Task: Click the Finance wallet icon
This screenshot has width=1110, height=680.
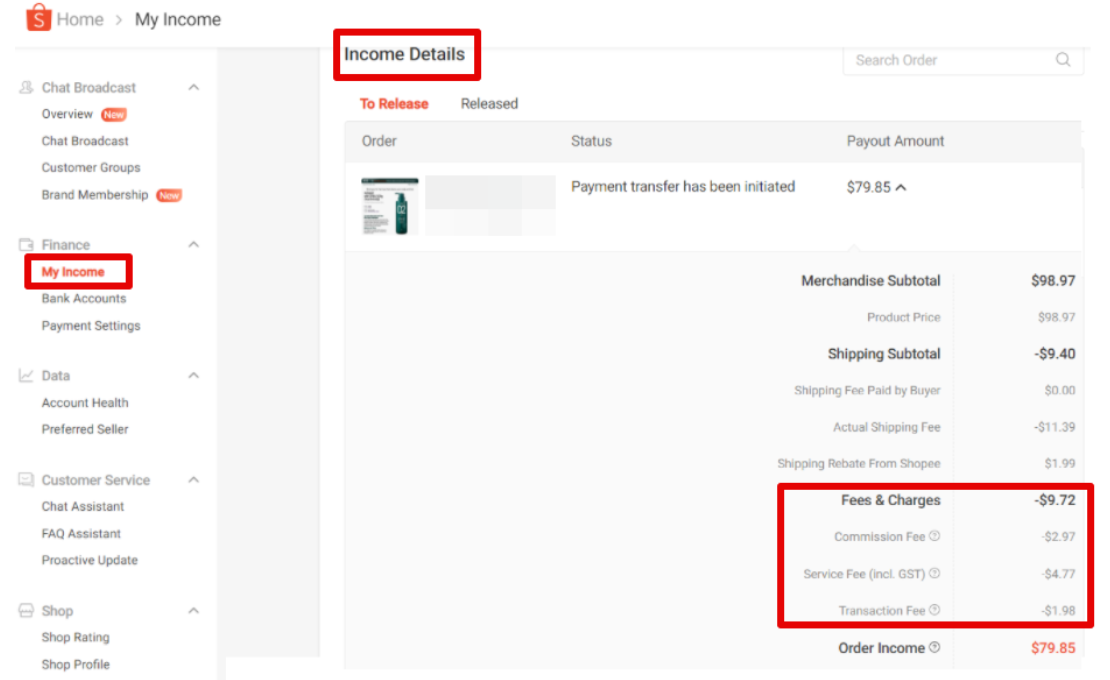Action: tap(27, 245)
